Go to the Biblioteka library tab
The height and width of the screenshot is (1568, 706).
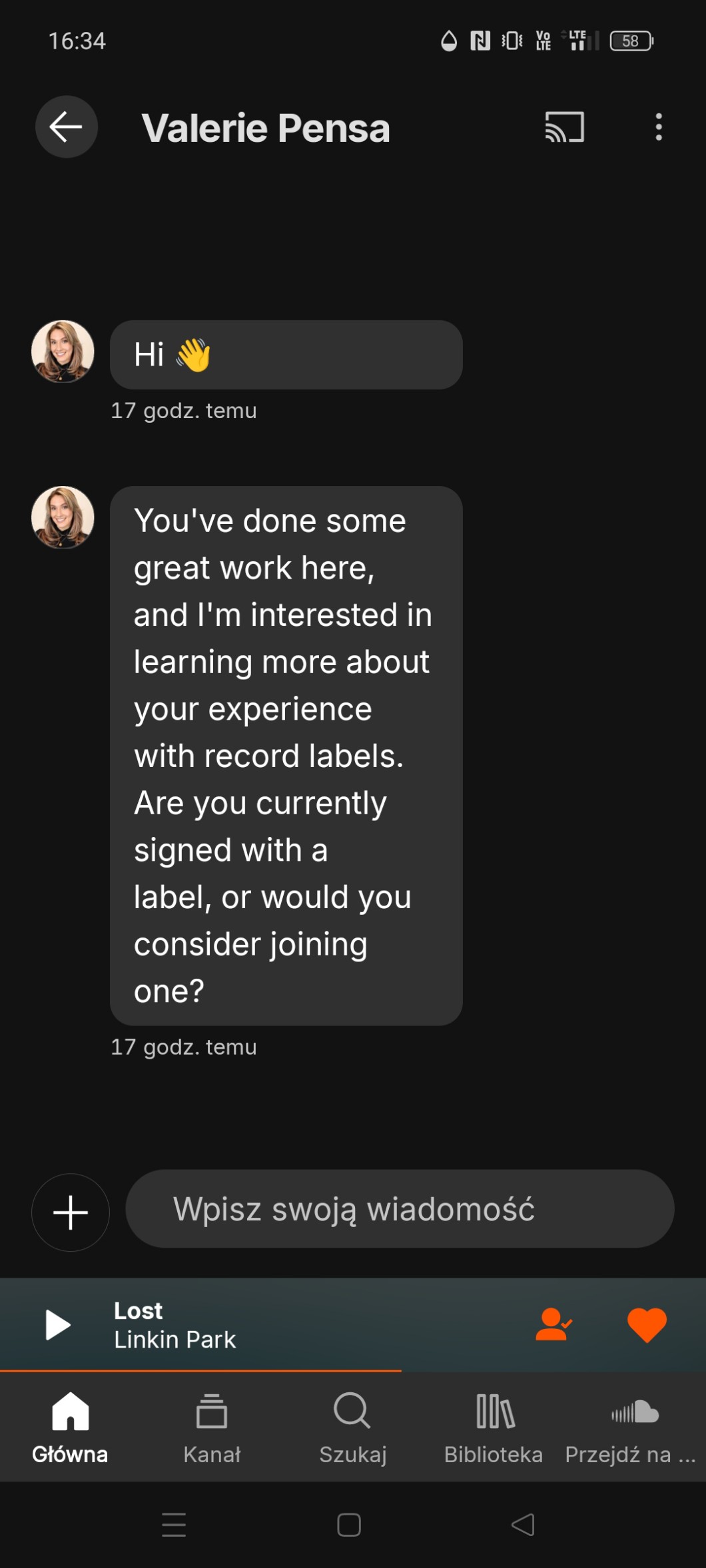point(494,1425)
